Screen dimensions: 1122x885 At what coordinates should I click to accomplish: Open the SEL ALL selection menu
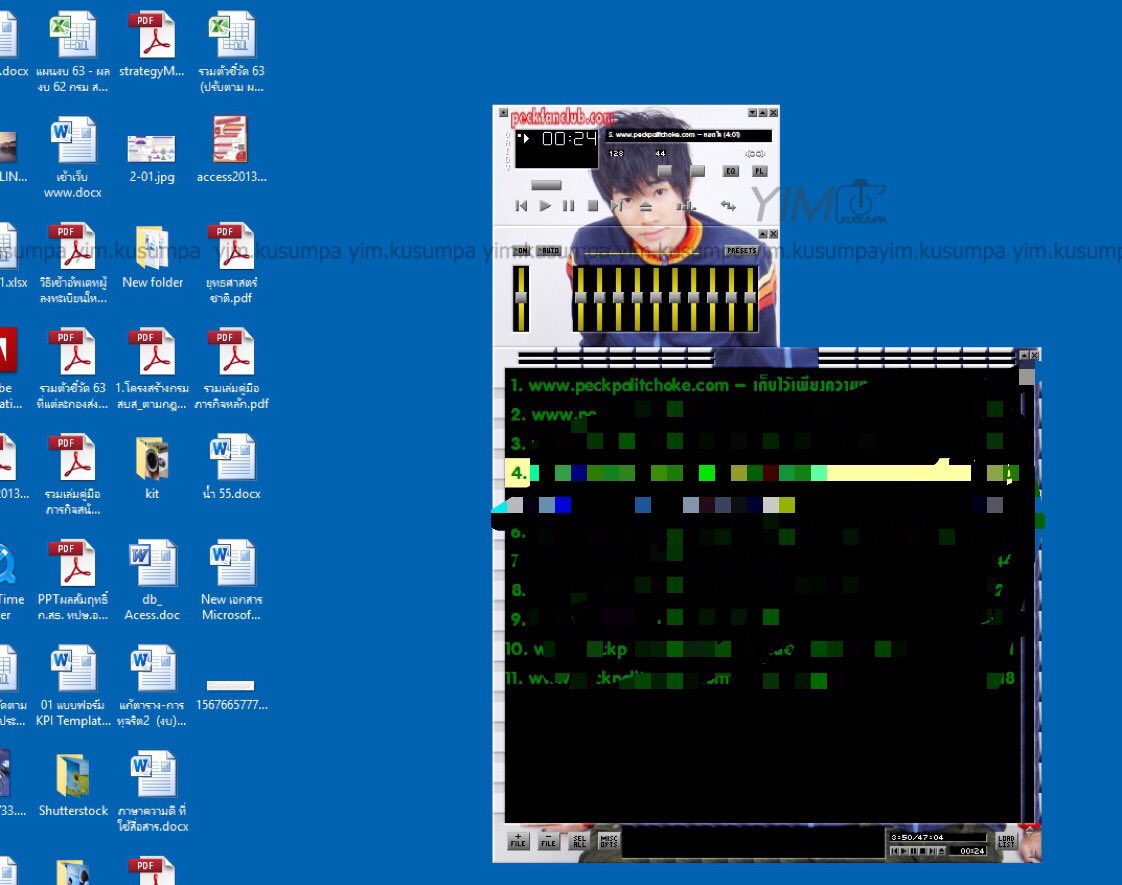pos(579,841)
